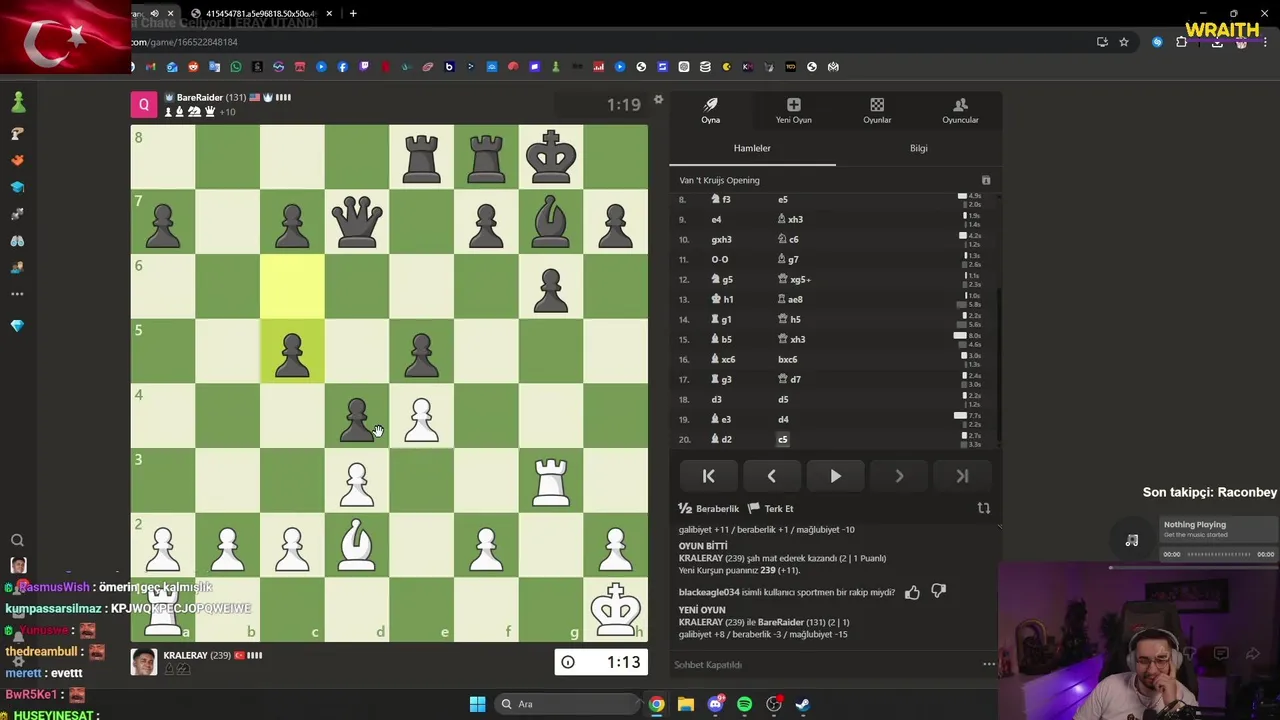The width and height of the screenshot is (1280, 720).
Task: Open the Learn graduation cap sidebar icon
Action: 17,187
